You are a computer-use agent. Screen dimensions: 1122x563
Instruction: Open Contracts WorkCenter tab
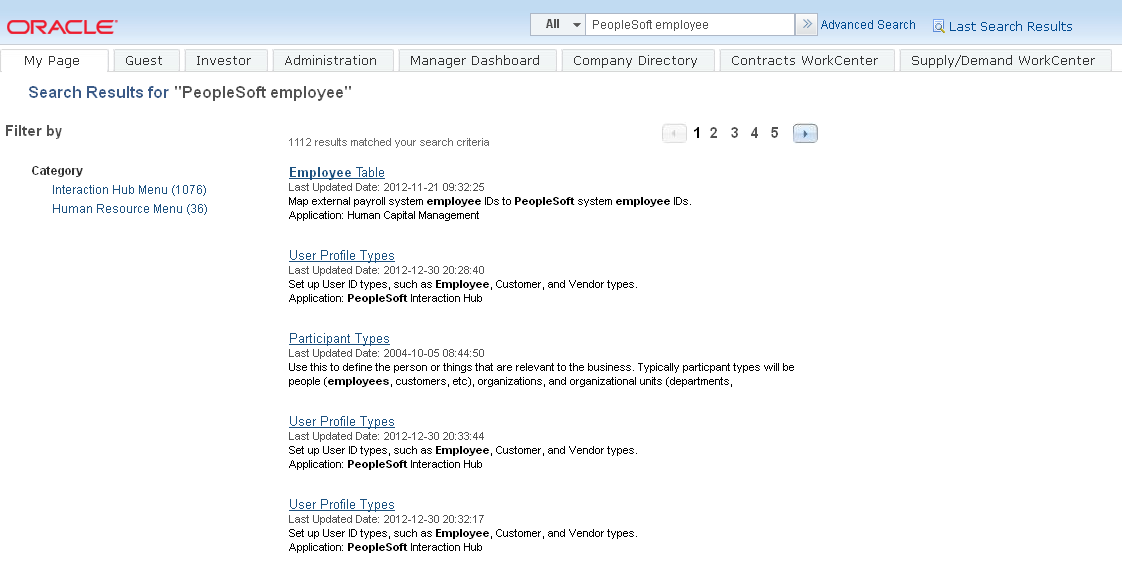[x=805, y=61]
